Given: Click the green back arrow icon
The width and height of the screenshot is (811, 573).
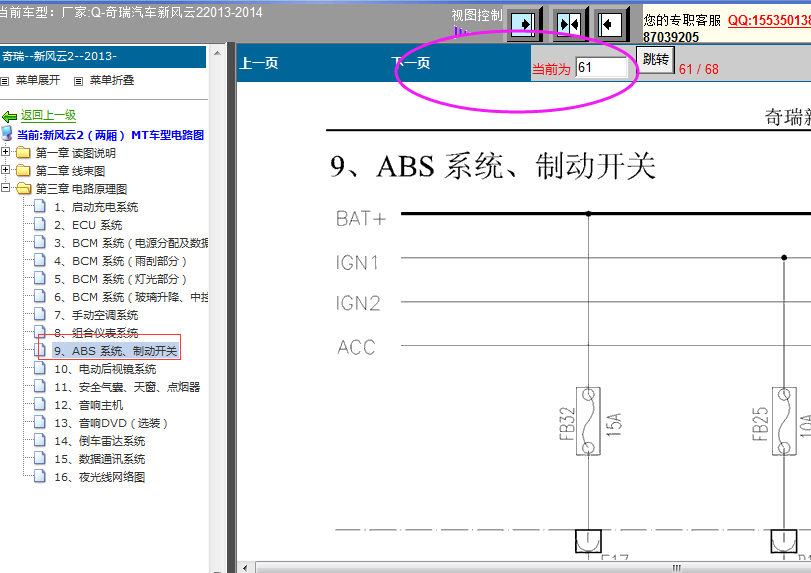Looking at the screenshot, I should pos(9,117).
